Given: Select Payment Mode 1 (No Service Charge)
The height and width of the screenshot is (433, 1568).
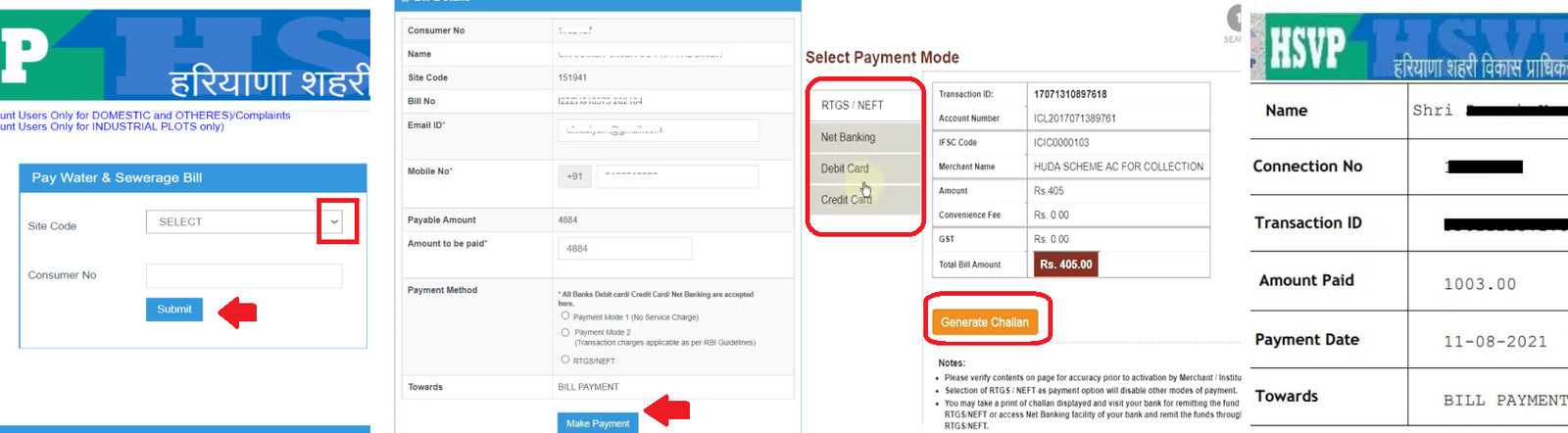Looking at the screenshot, I should (565, 316).
